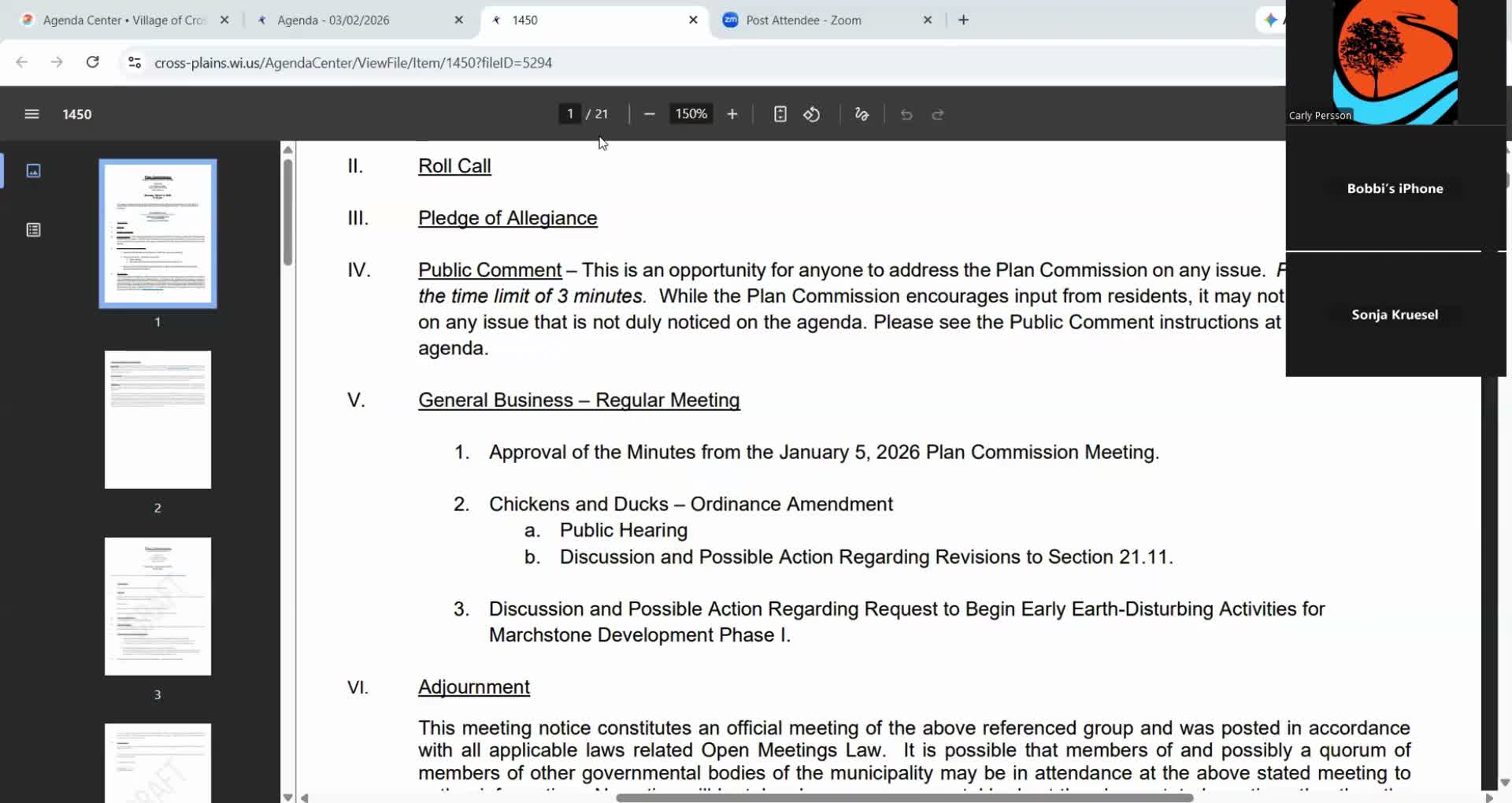Image resolution: width=1512 pixels, height=803 pixels.
Task: Navigate back in browser history
Action: tap(21, 62)
